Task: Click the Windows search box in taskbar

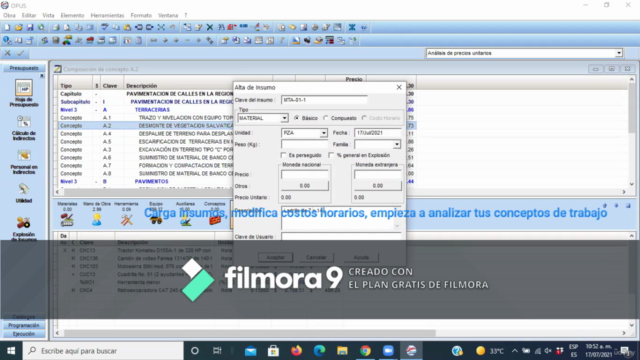Action: click(103, 351)
